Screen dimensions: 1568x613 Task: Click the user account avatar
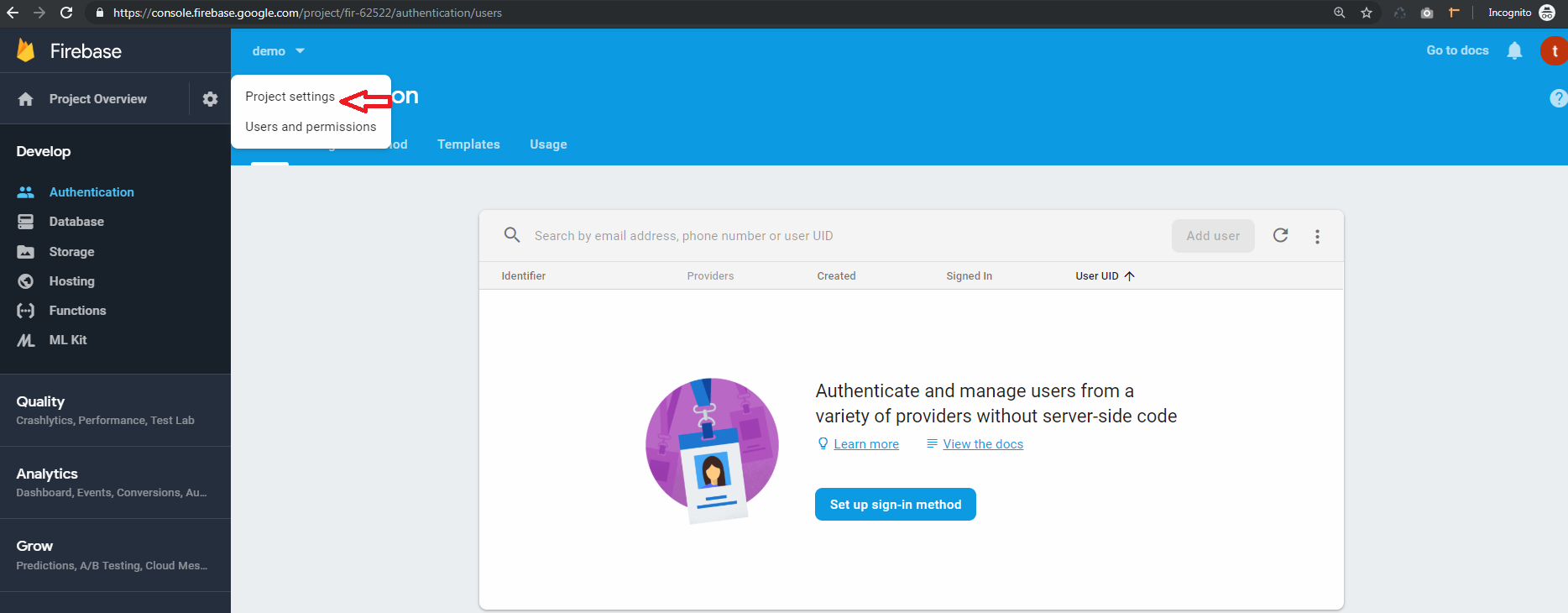(1553, 51)
